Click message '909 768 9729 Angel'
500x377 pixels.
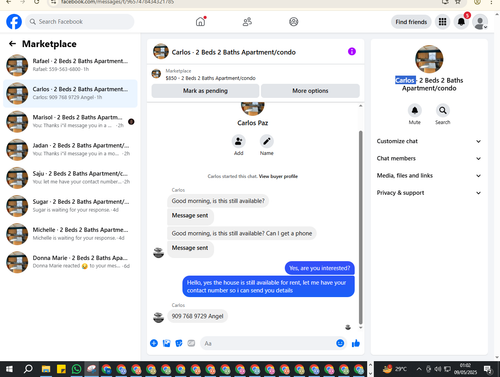[x=197, y=316]
